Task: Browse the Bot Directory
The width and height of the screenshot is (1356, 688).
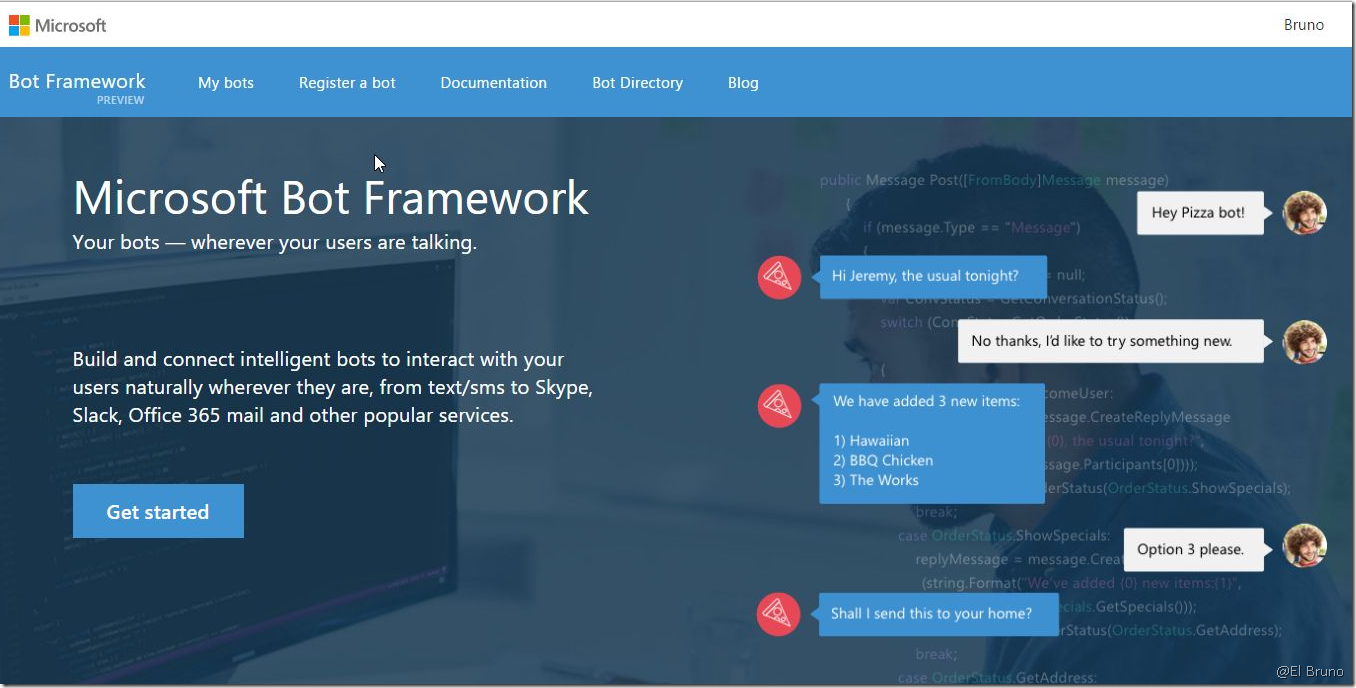Action: [x=637, y=83]
